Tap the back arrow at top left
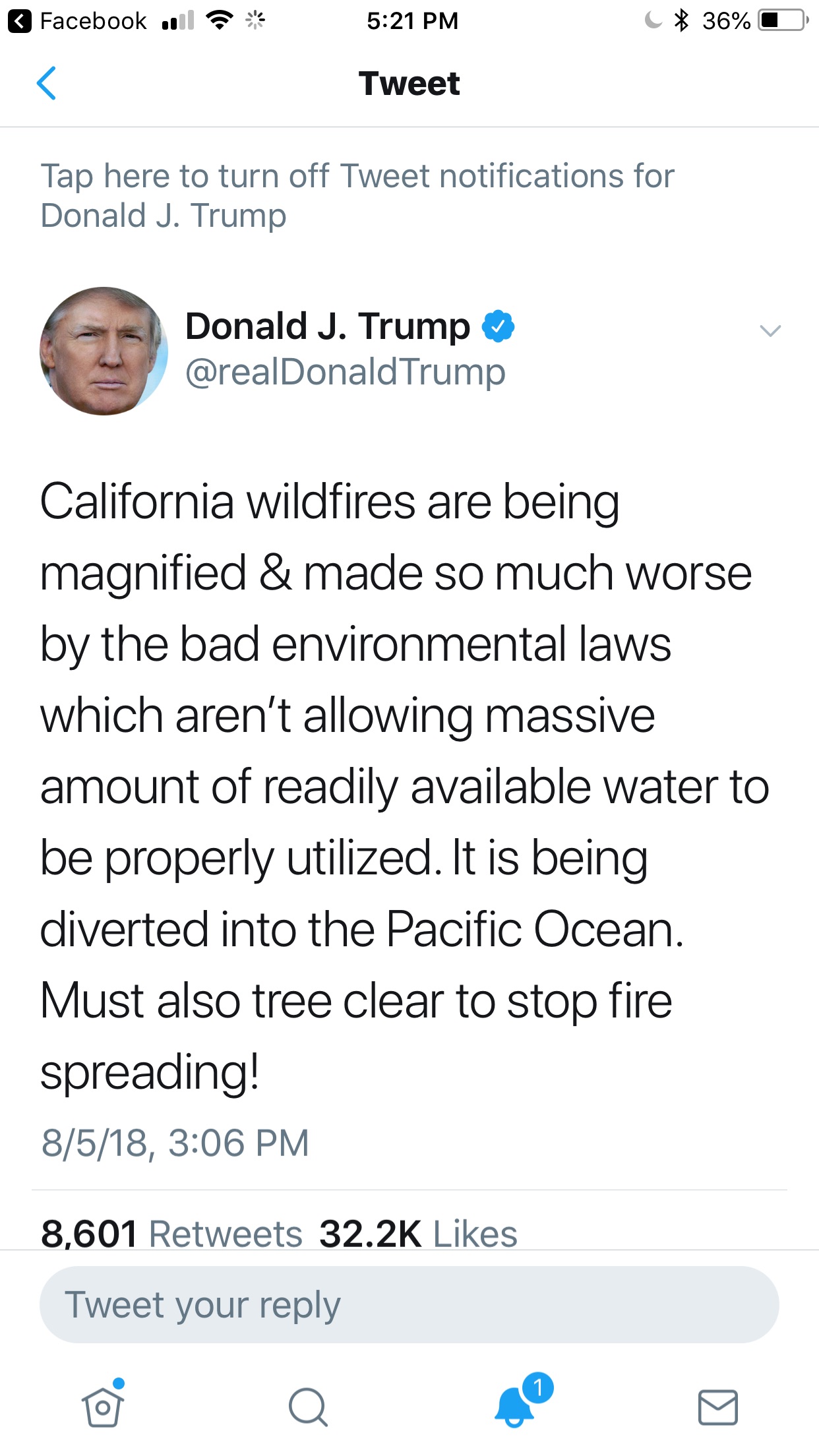The width and height of the screenshot is (819, 1456). pyautogui.click(x=46, y=84)
